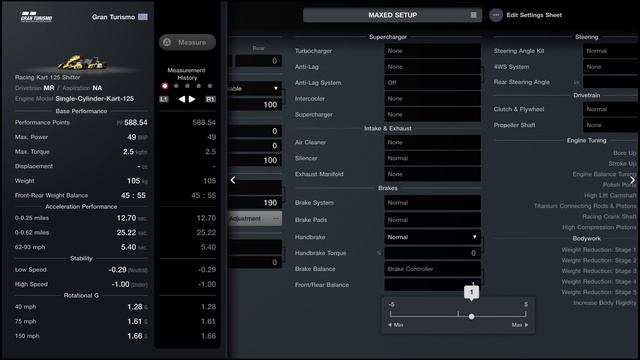The width and height of the screenshot is (640, 360).
Task: Click the Handbrake Torque value field
Action: click(432, 253)
